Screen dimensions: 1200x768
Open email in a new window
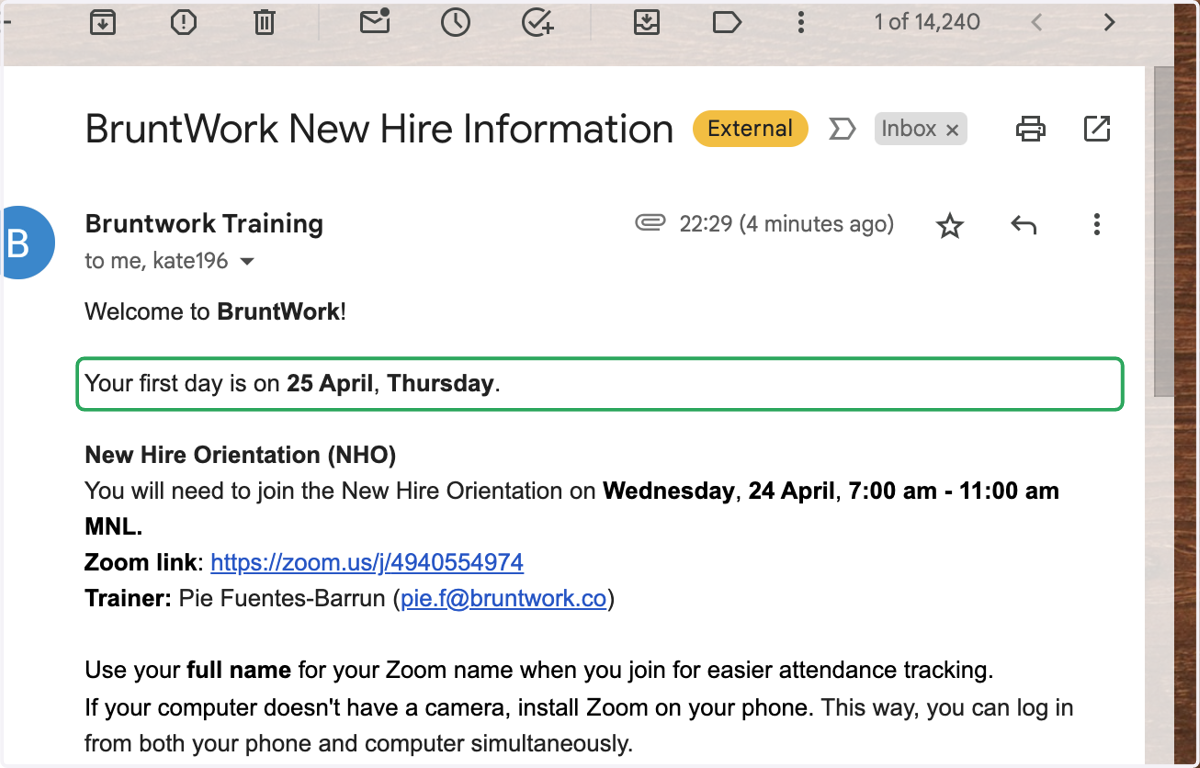click(x=1097, y=128)
